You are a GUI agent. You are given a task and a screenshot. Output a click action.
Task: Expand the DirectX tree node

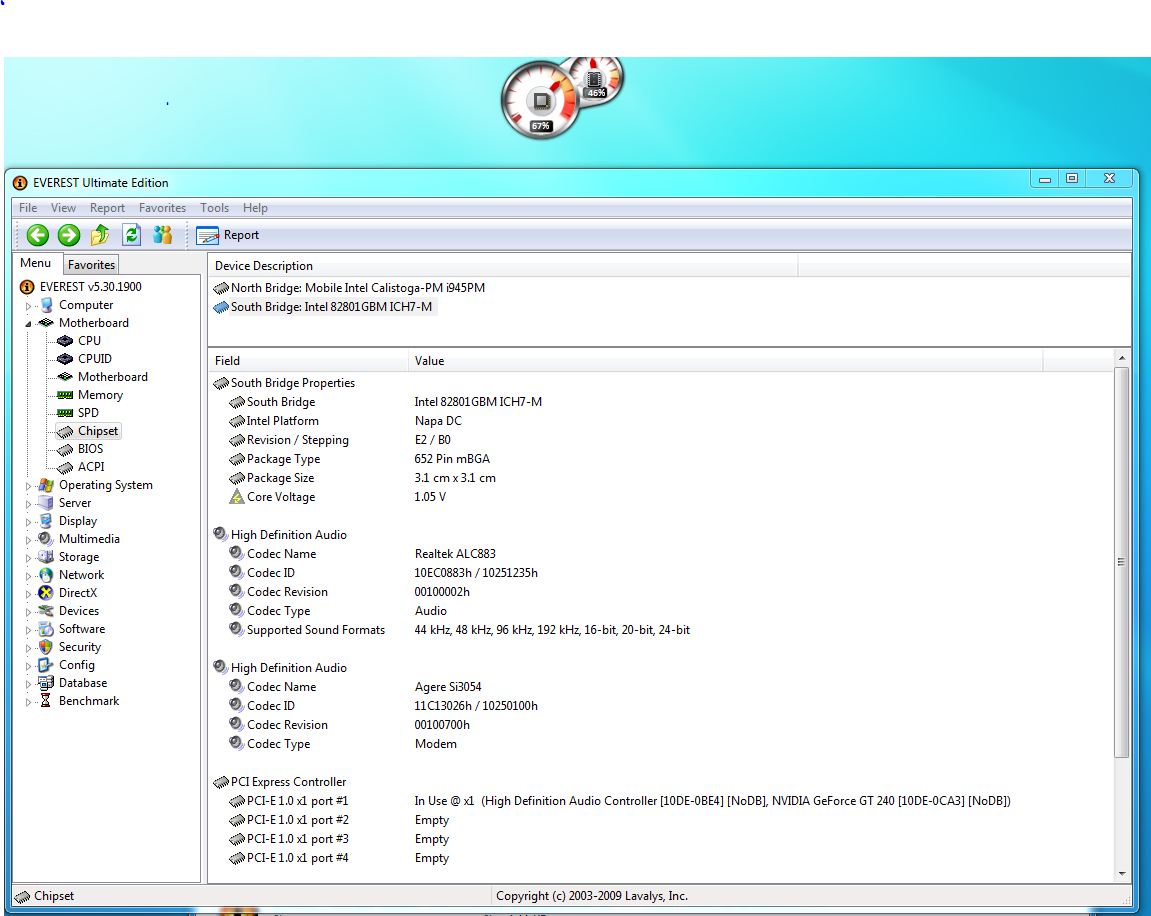click(x=29, y=593)
